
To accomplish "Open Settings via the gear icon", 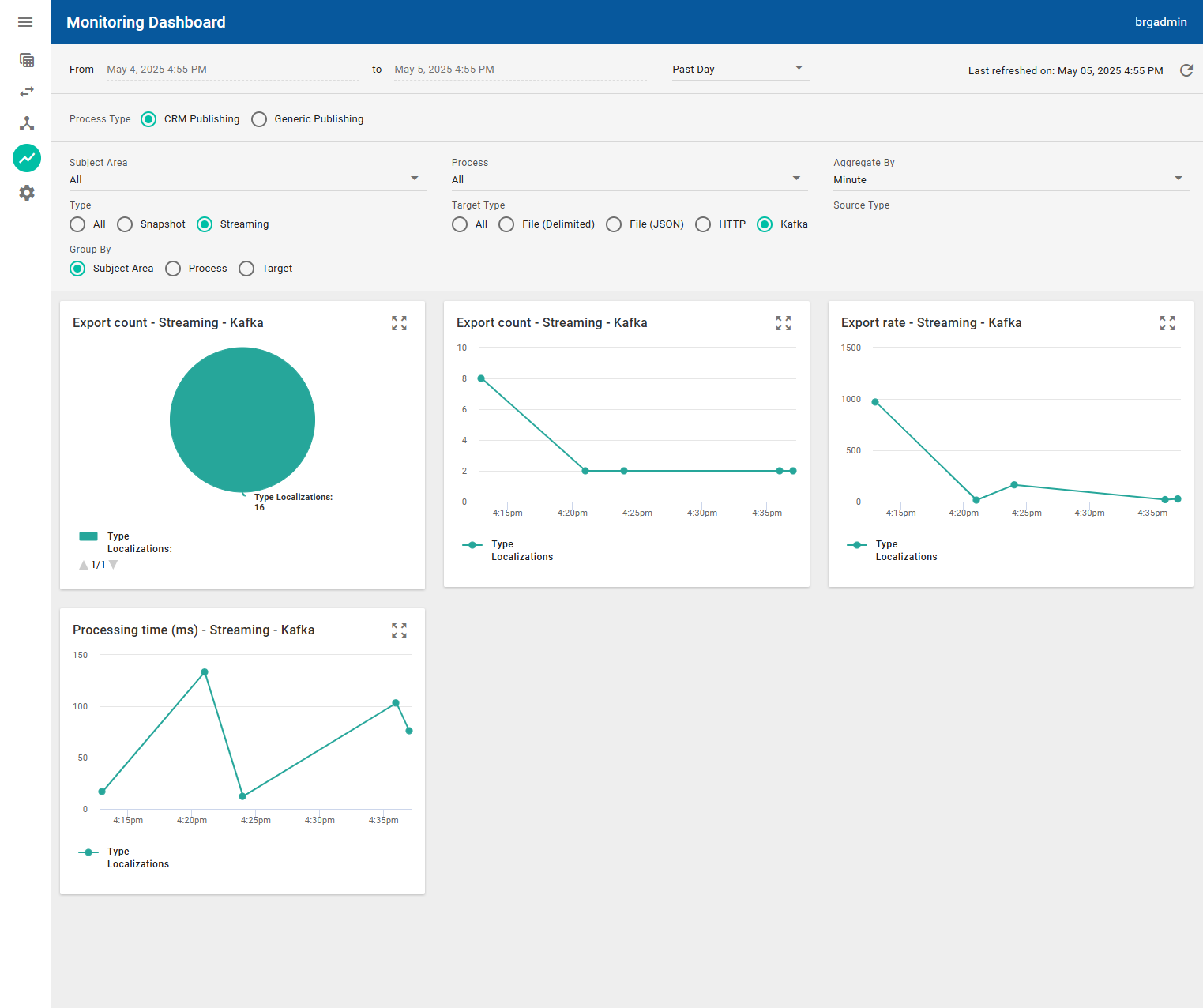I will (26, 192).
